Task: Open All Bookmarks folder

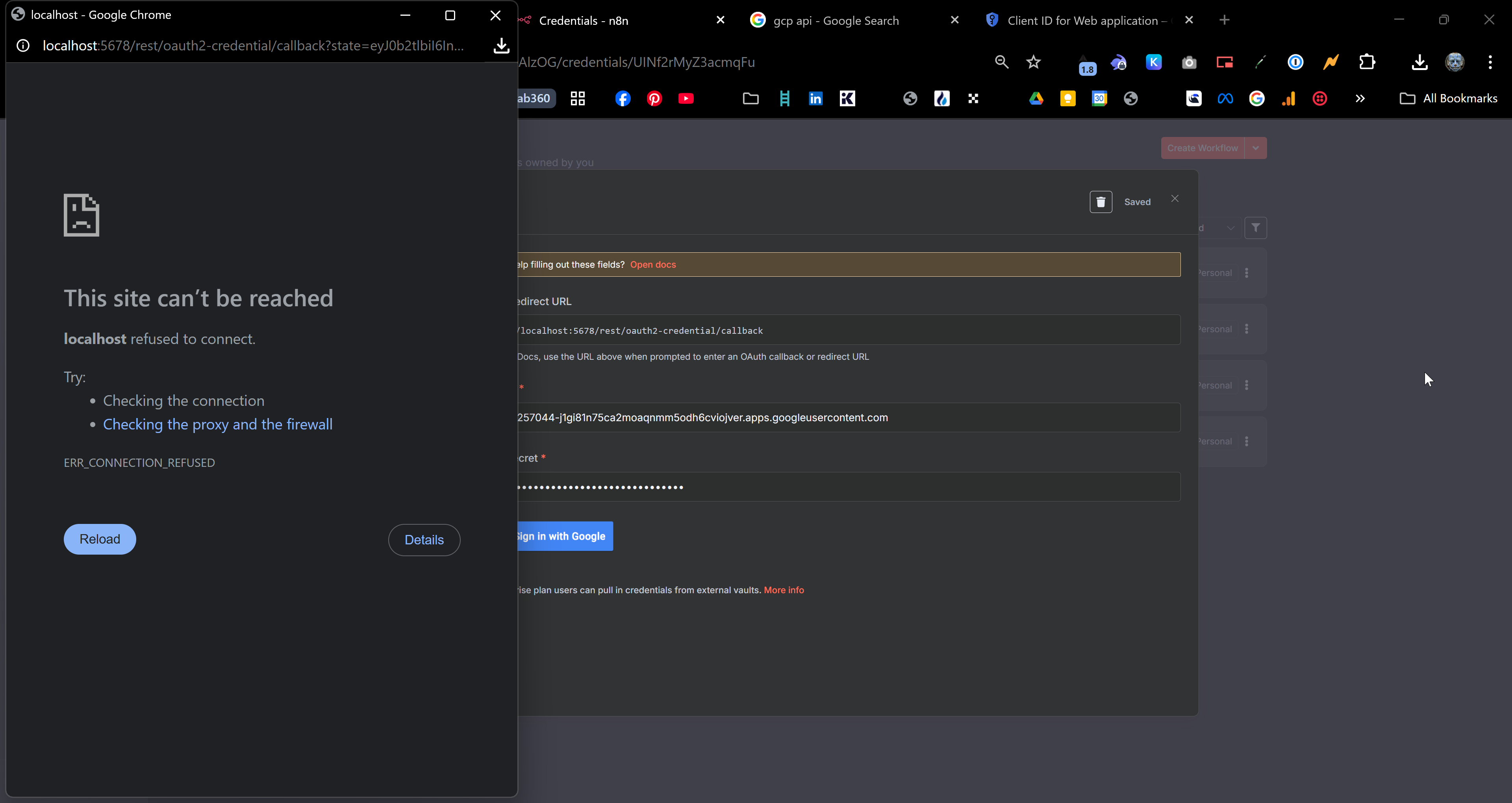Action: point(1448,99)
